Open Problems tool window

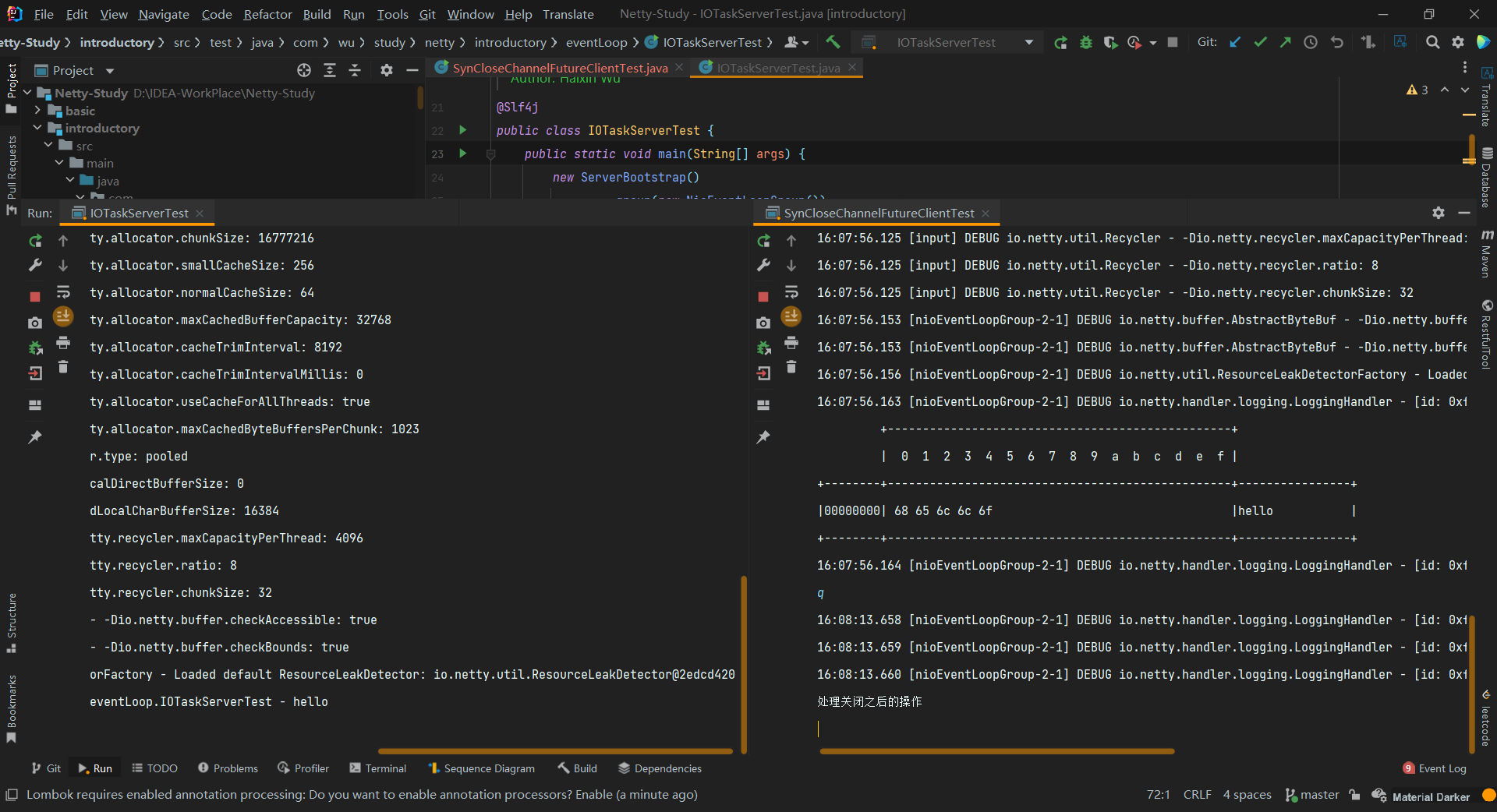[228, 768]
